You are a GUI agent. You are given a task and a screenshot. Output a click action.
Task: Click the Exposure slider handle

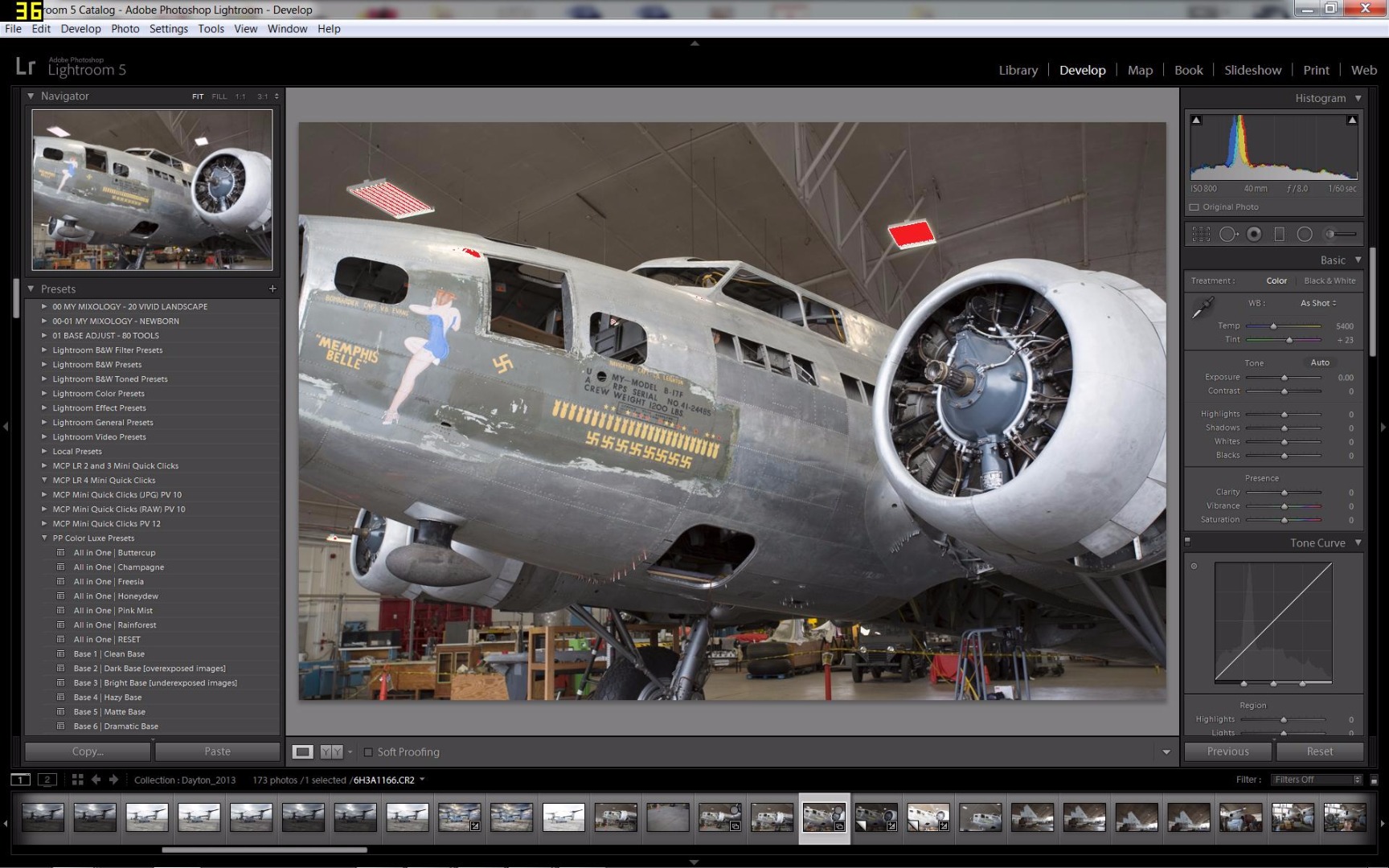[x=1284, y=378]
